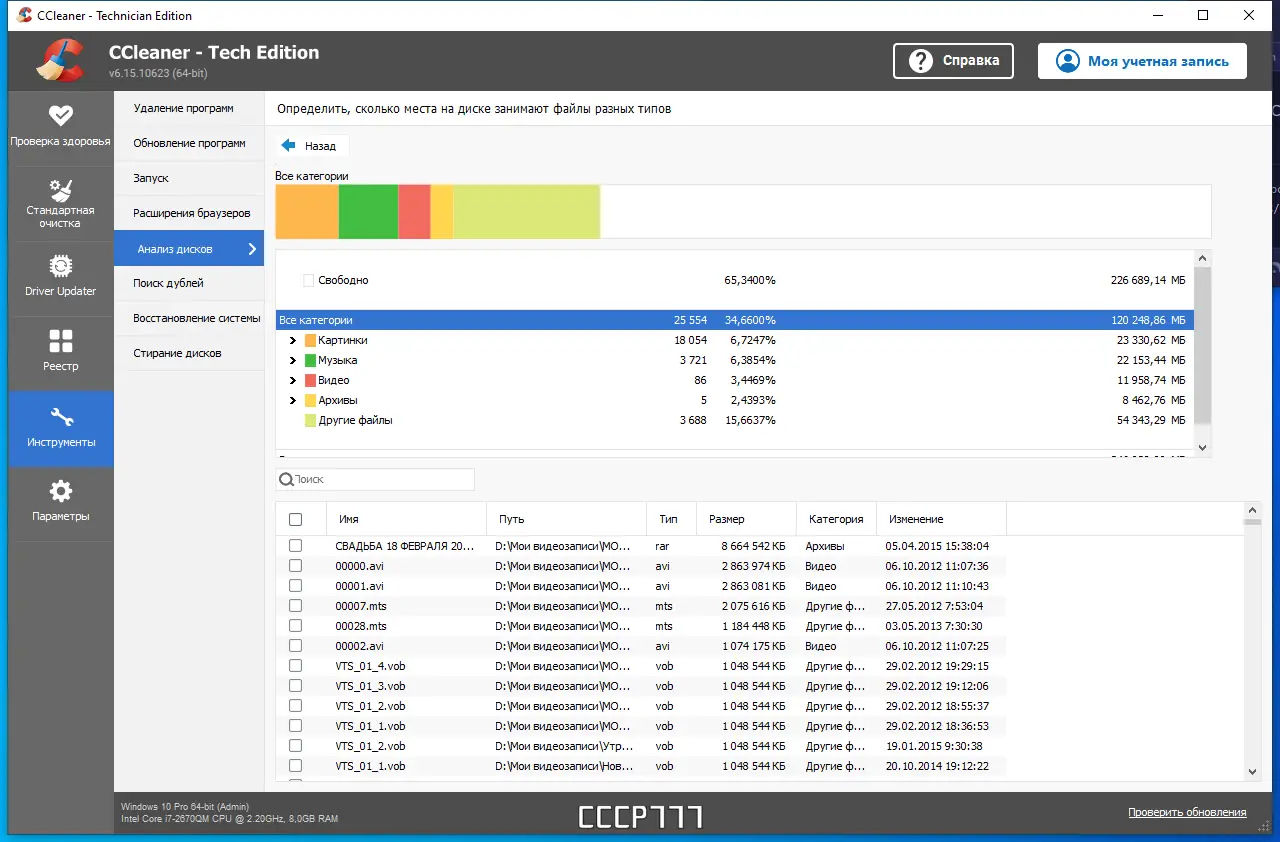Go back with the Назад button

(x=313, y=146)
